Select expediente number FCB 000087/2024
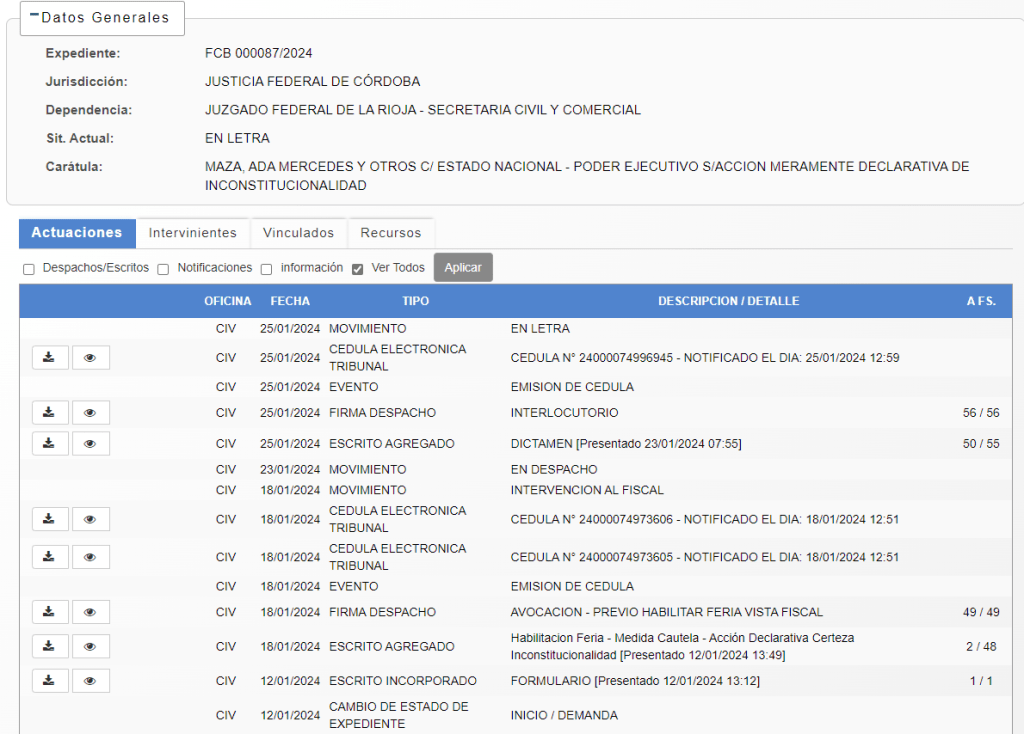Viewport: 1024px width, 734px height. [x=259, y=54]
